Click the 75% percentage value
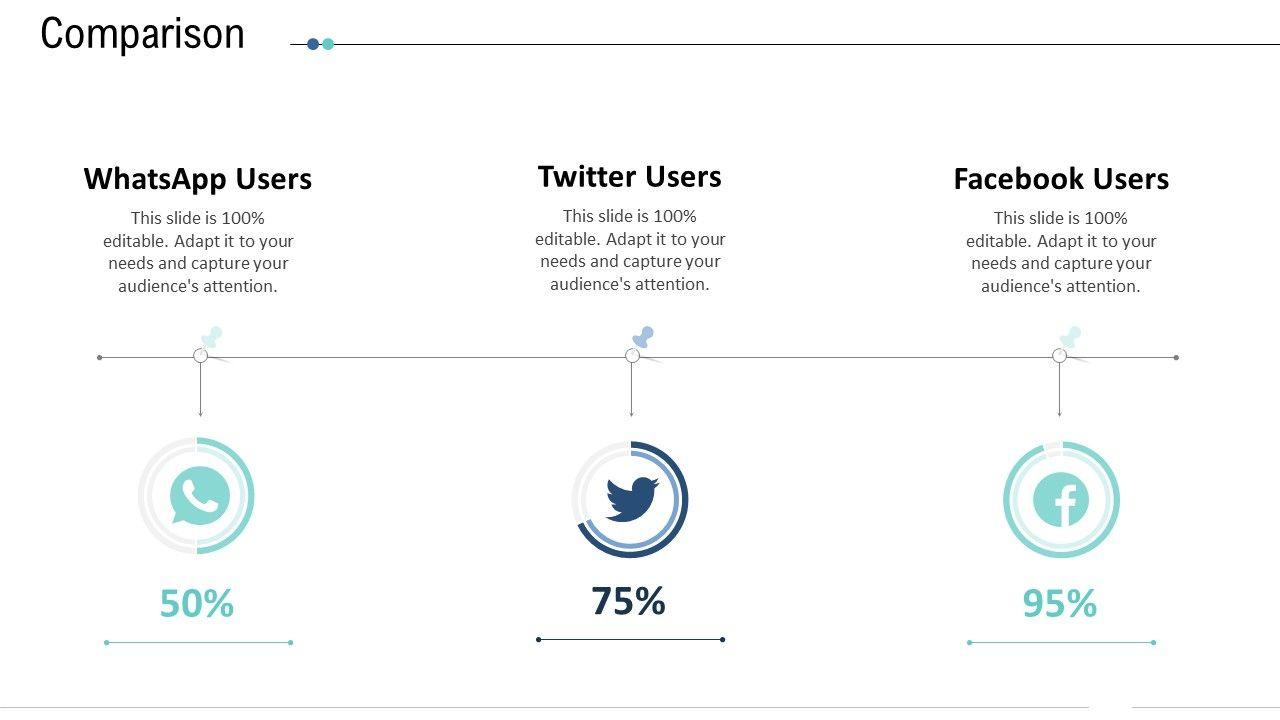Viewport: 1280px width, 720px height. (629, 602)
